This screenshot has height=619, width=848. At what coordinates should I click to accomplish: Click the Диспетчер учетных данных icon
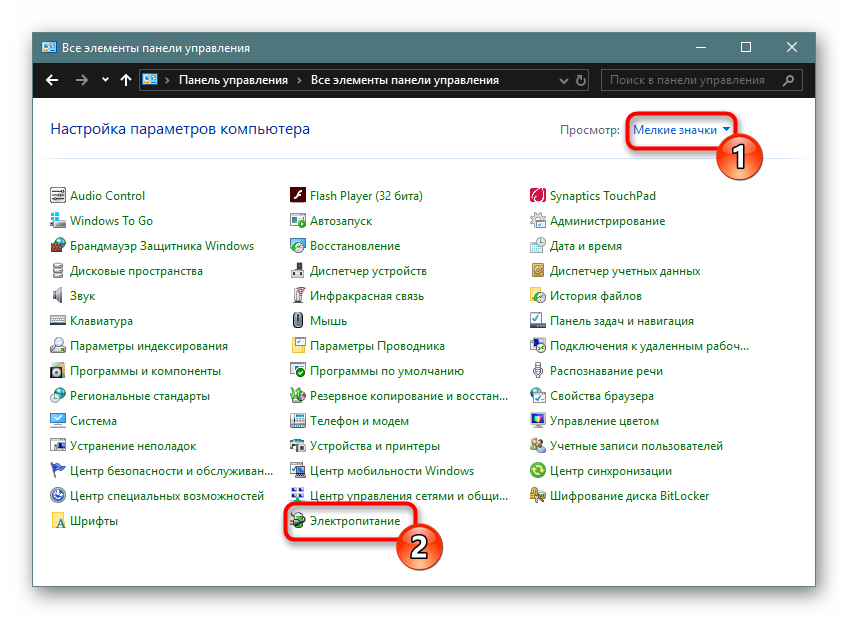[x=538, y=270]
